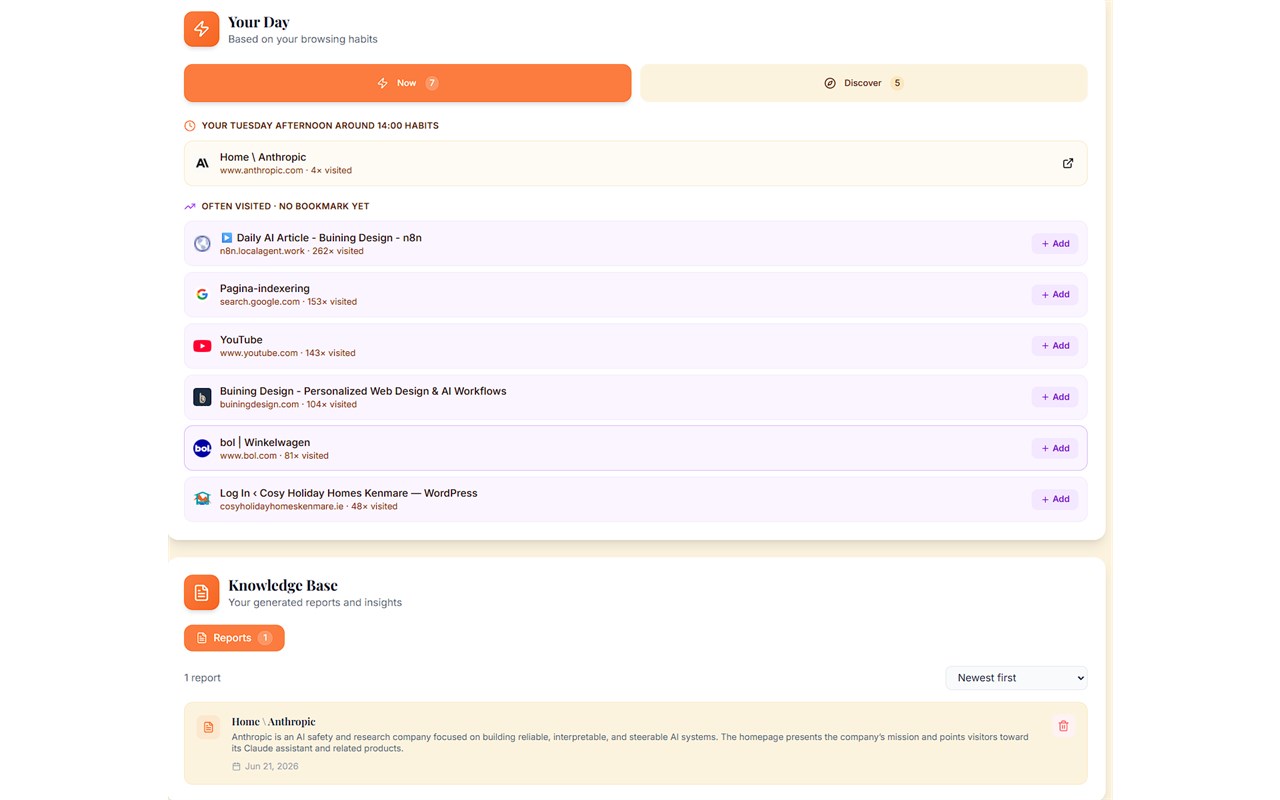The height and width of the screenshot is (800, 1280).
Task: Click the Anthropic report summary paragraph
Action: coord(630,743)
